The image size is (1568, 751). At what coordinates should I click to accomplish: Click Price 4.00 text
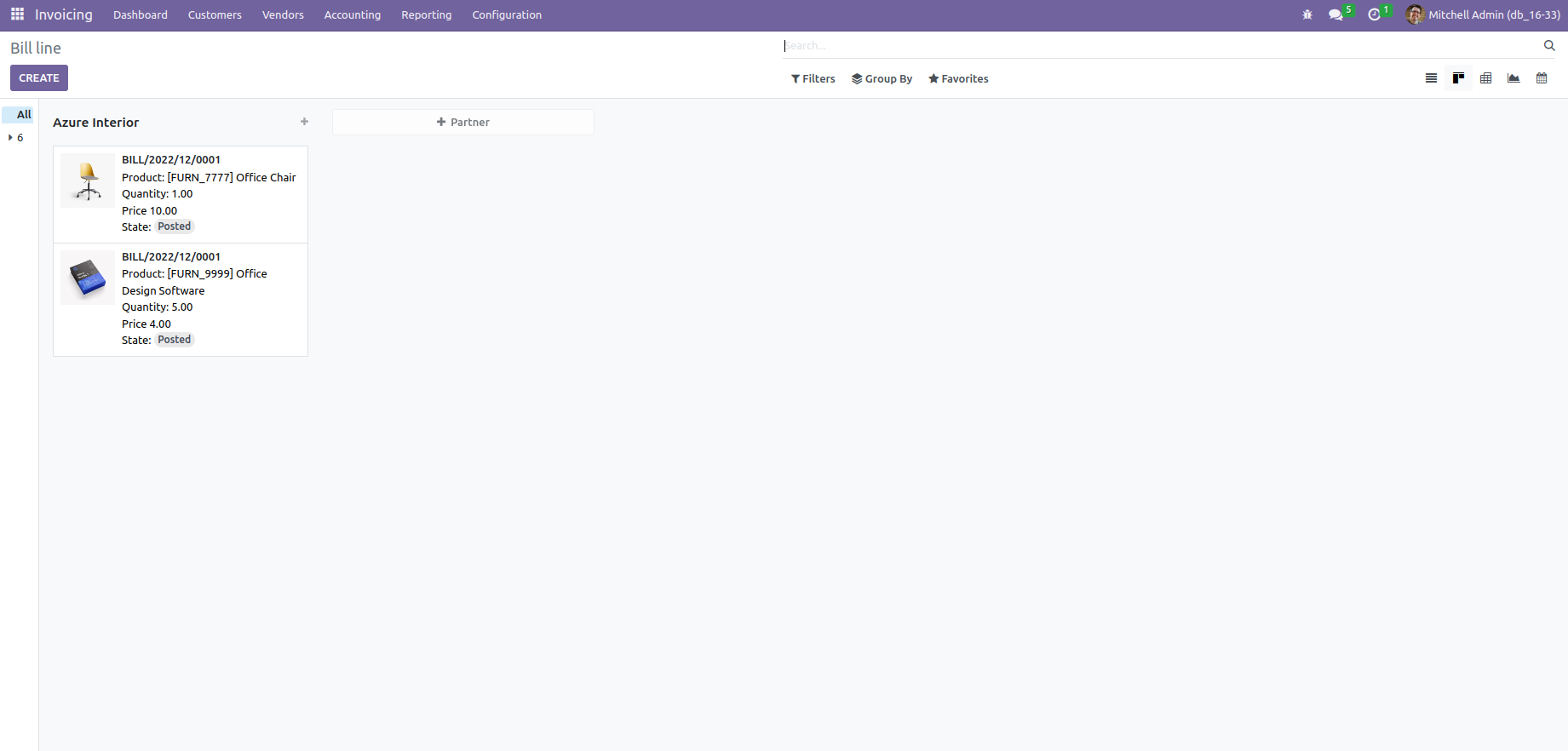click(146, 324)
